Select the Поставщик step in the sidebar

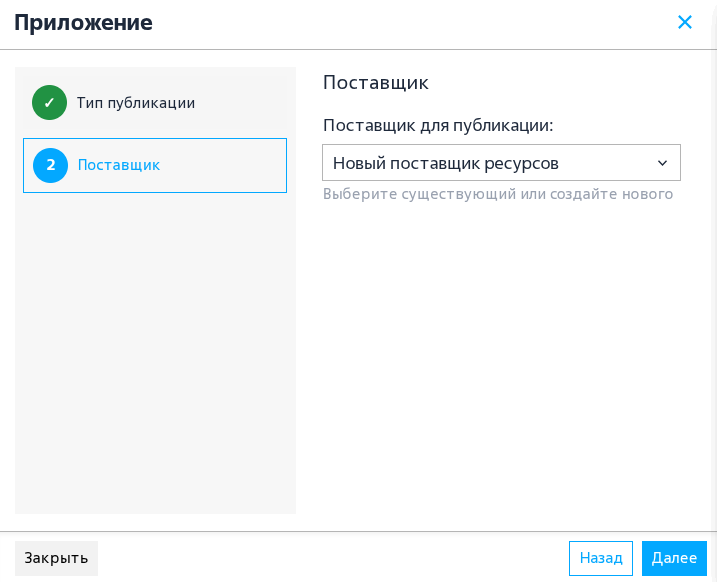155,165
